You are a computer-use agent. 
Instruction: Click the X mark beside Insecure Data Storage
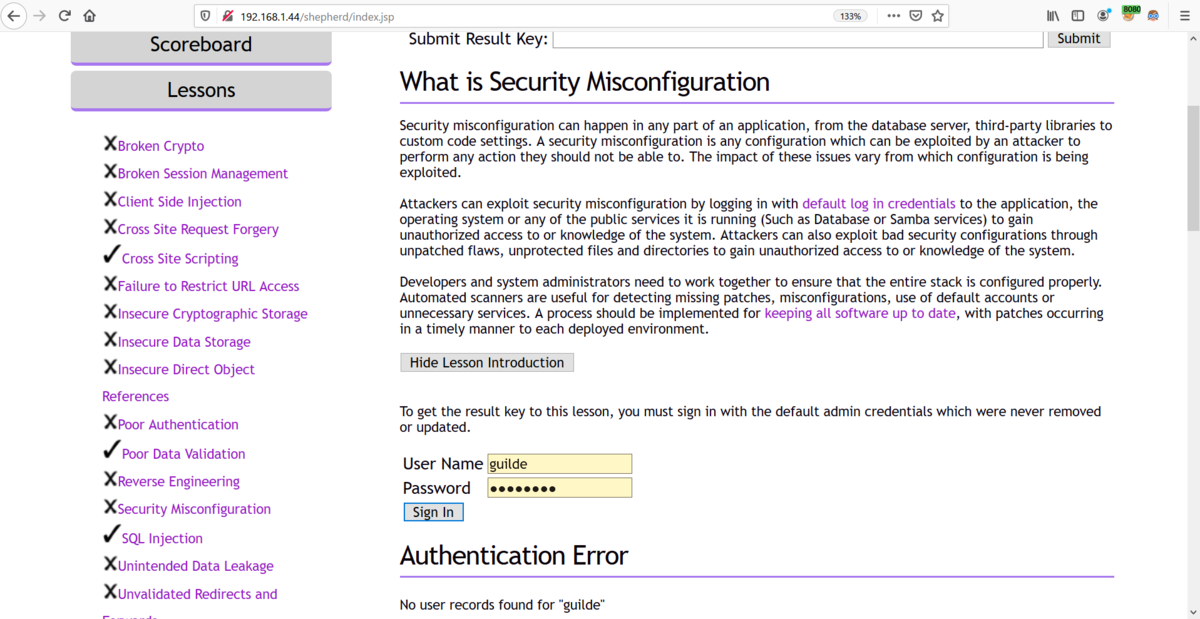tap(110, 340)
